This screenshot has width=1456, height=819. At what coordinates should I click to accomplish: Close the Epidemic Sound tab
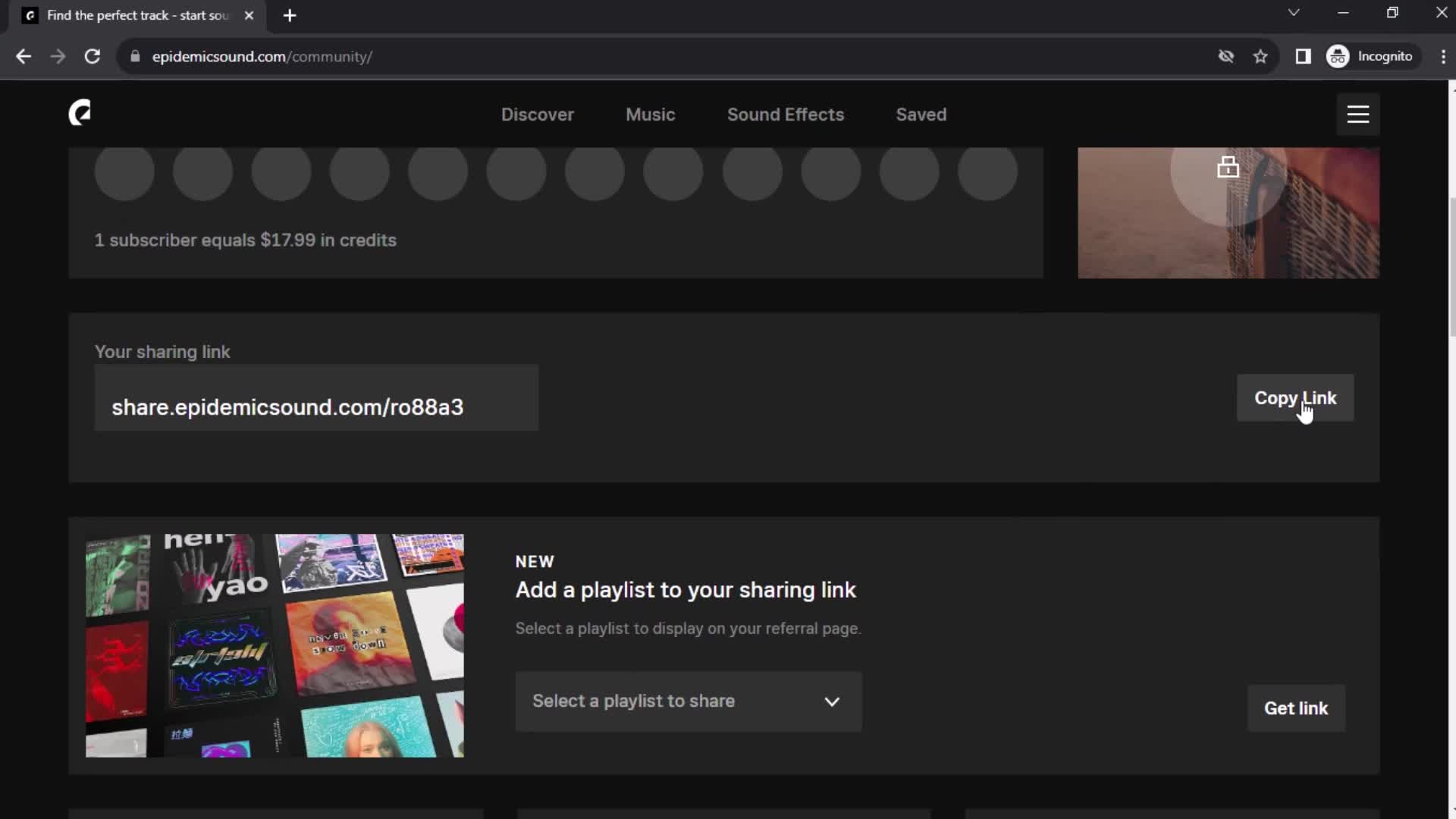tap(249, 15)
